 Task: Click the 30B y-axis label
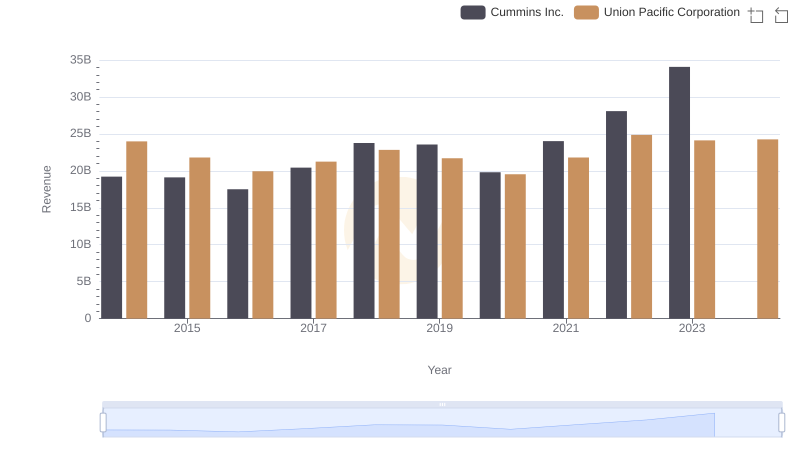[x=81, y=96]
